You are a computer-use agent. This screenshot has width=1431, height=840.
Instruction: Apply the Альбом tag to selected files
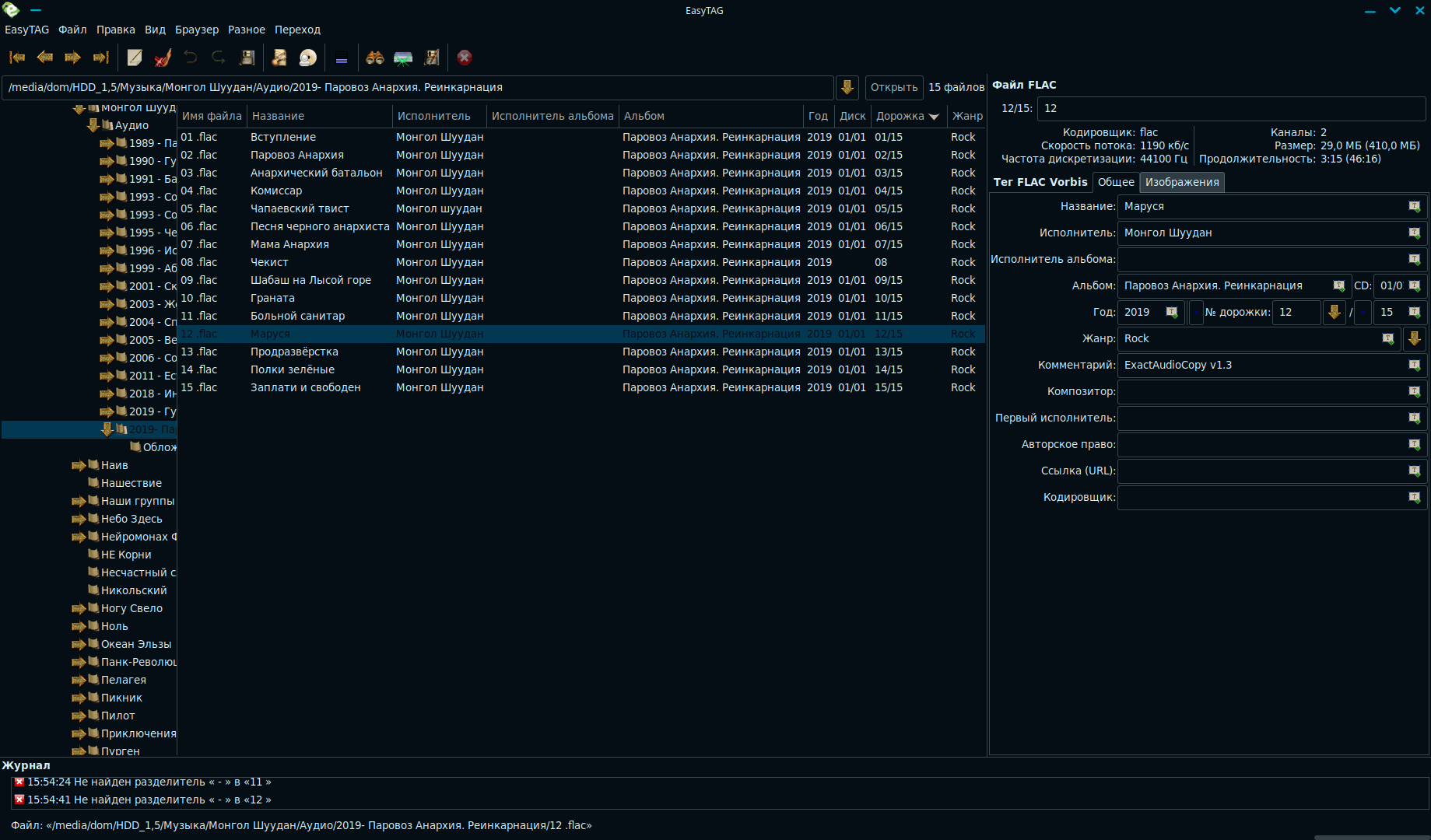(1339, 286)
